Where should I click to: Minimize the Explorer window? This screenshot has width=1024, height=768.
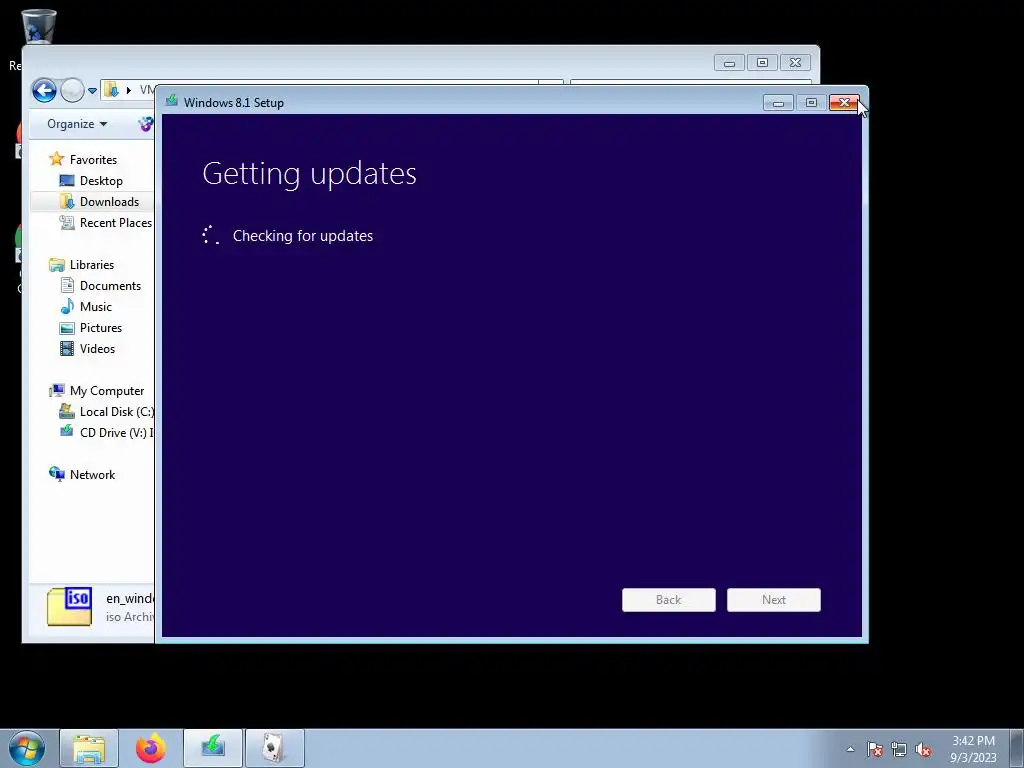coord(729,63)
